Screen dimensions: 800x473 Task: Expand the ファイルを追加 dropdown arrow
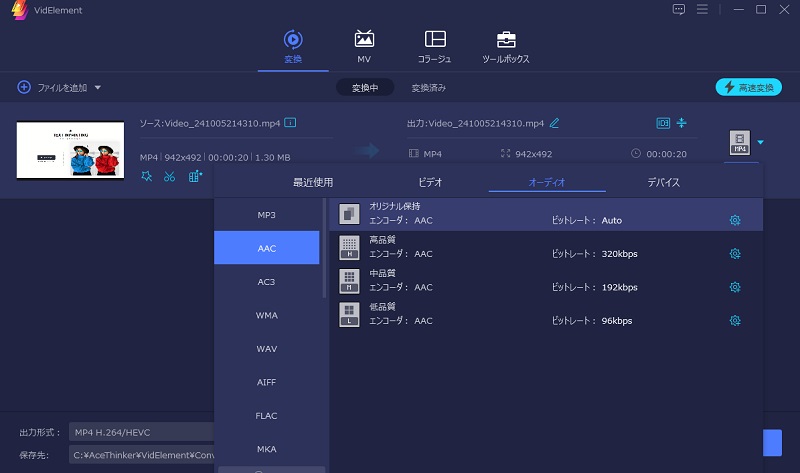click(x=97, y=88)
